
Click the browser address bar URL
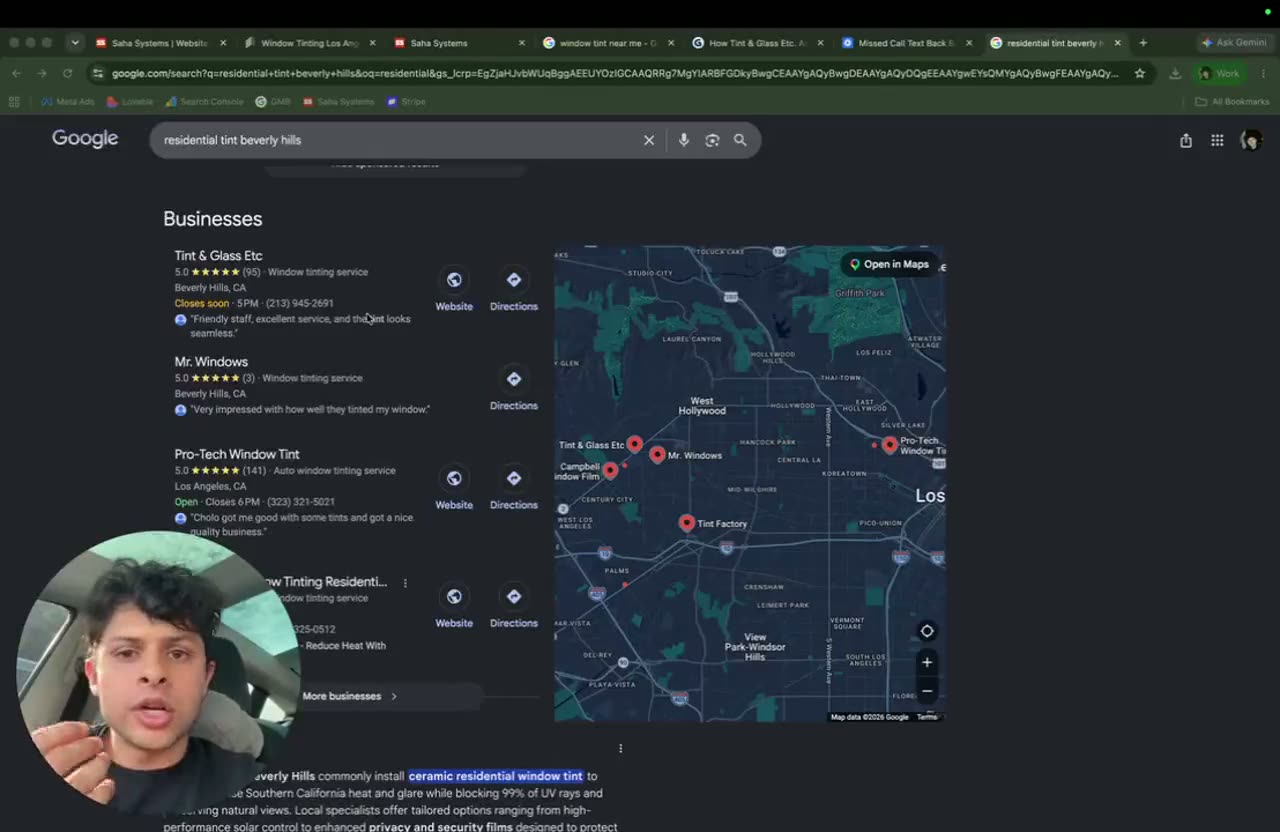[615, 73]
